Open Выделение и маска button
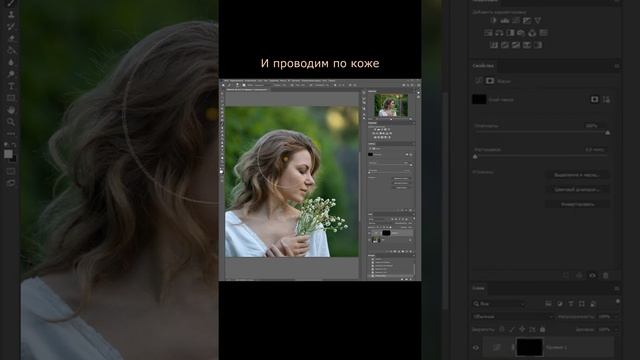 tap(577, 175)
